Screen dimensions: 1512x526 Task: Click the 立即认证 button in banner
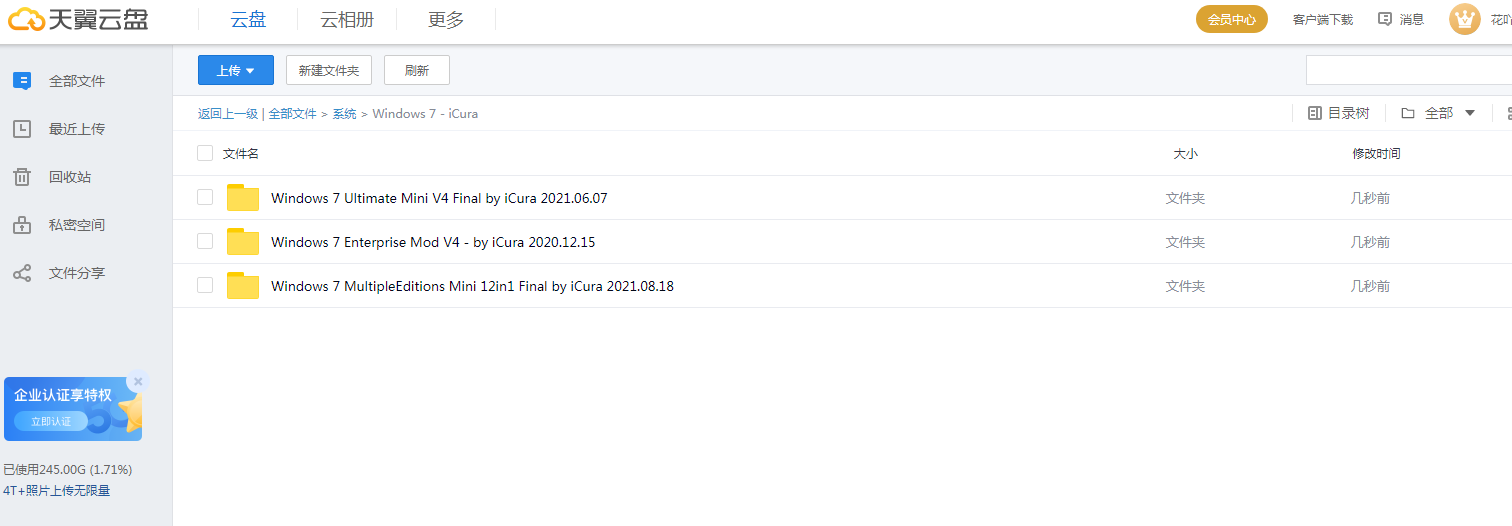pyautogui.click(x=51, y=421)
